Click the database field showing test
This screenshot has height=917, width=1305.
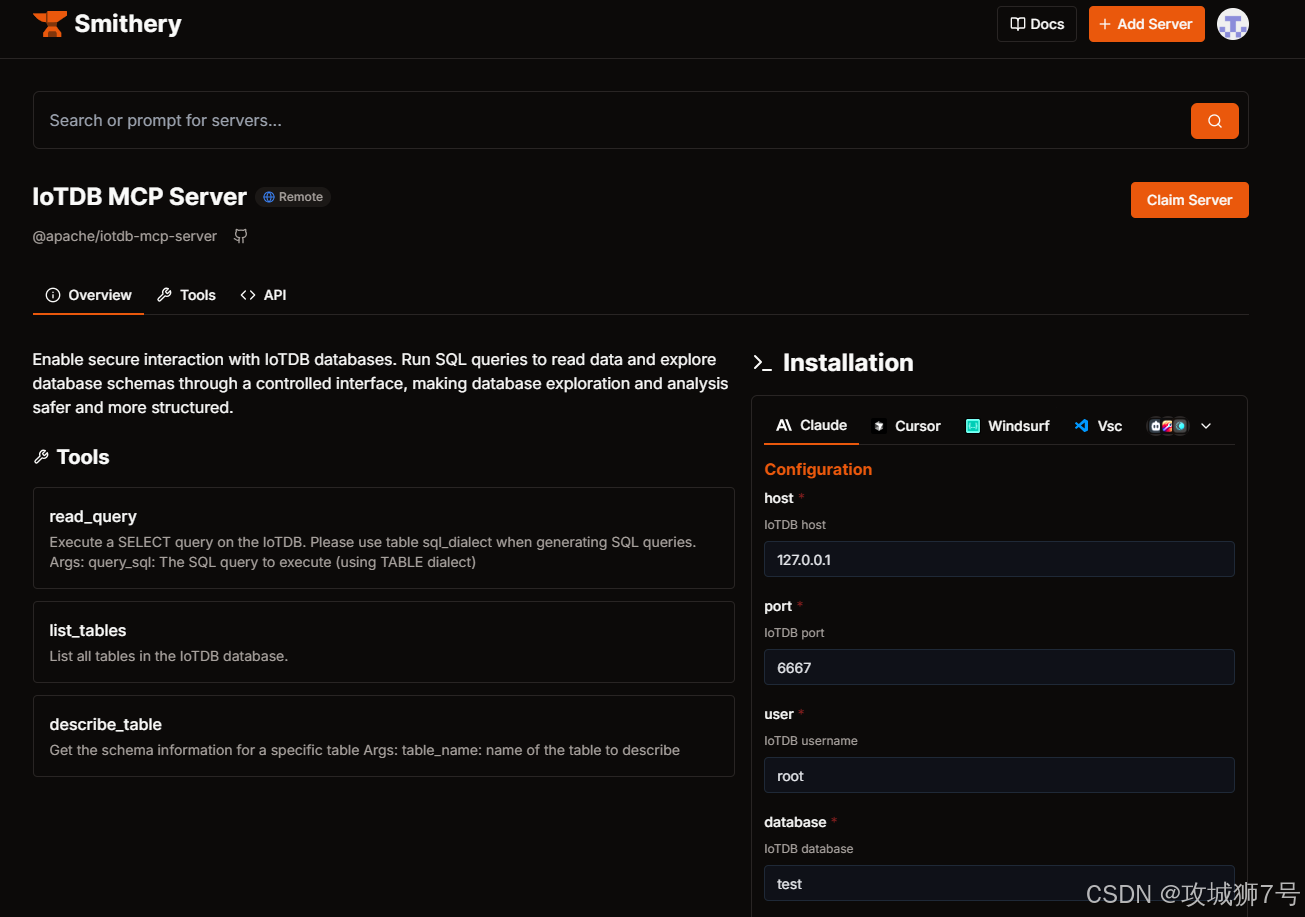click(x=999, y=884)
